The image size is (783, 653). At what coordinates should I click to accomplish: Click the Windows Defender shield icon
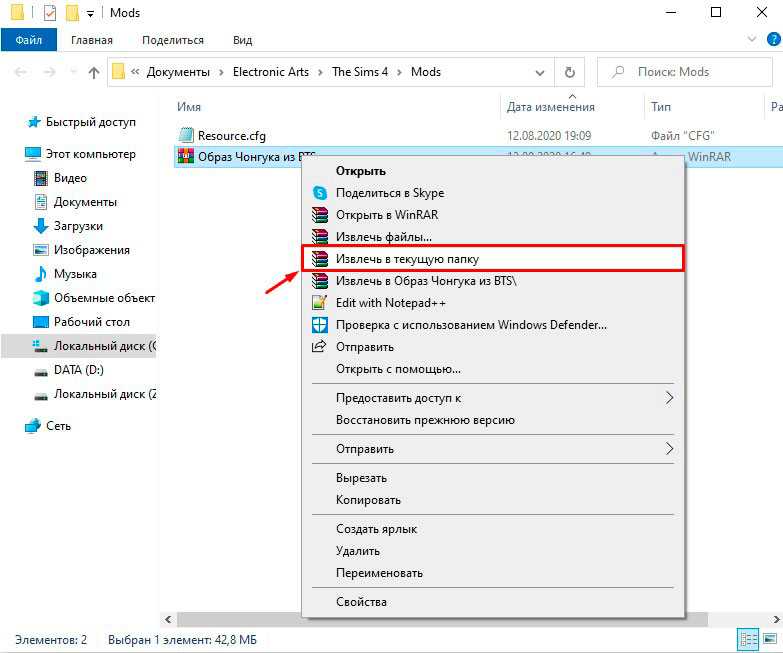pyautogui.click(x=320, y=325)
